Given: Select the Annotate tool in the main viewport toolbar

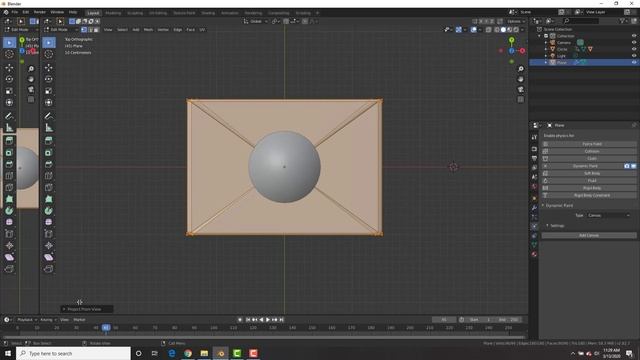Looking at the screenshot, I should 49,116.
